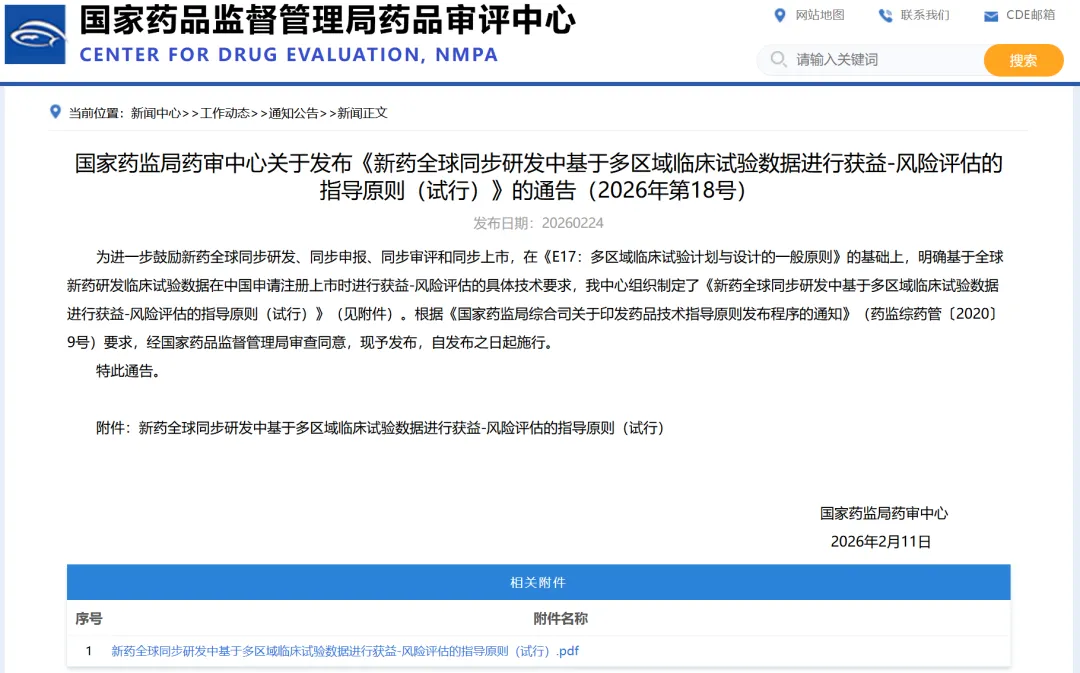Click the 序号 column header
Image resolution: width=1080 pixels, height=673 pixels.
pyautogui.click(x=89, y=619)
